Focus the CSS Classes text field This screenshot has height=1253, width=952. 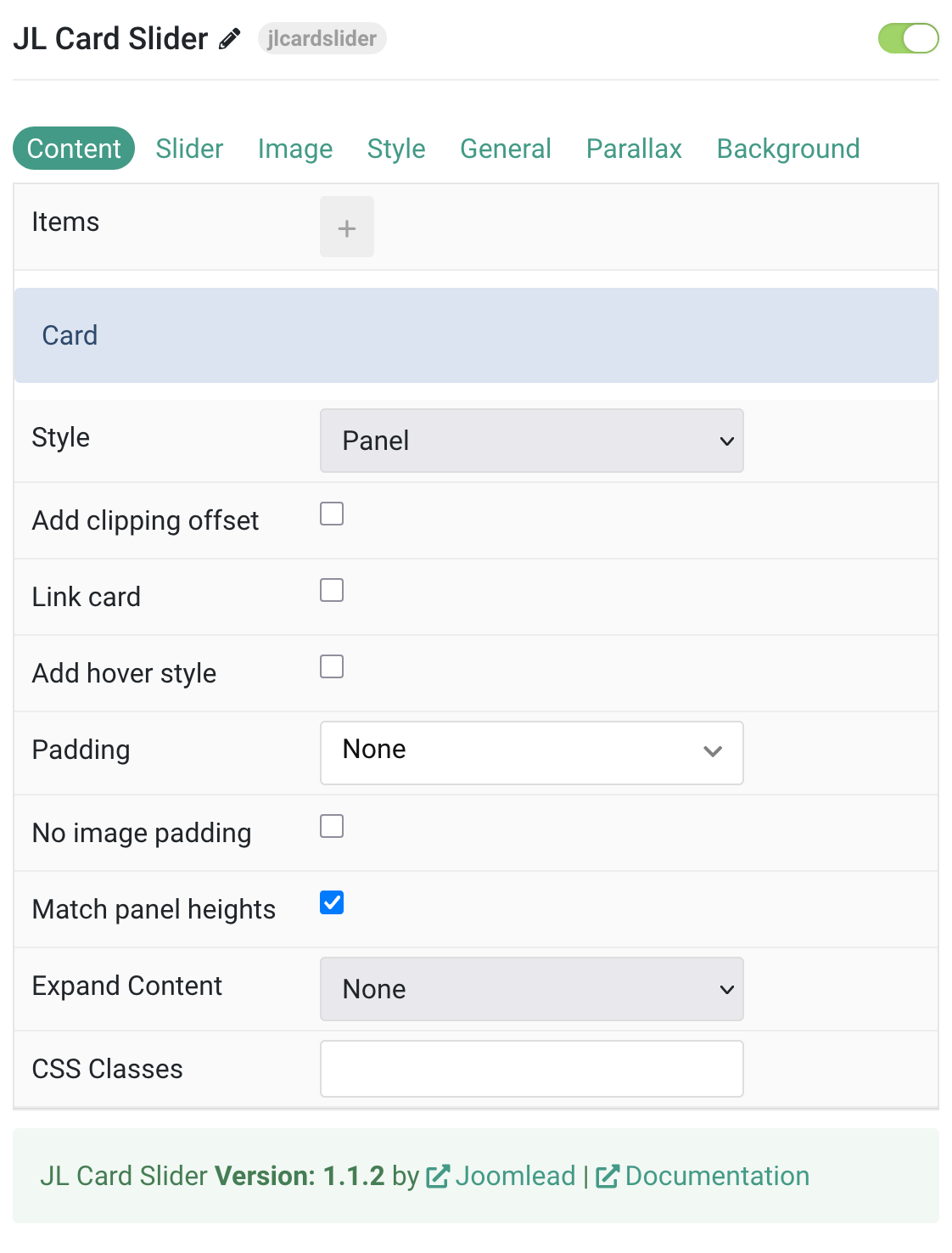tap(532, 1069)
